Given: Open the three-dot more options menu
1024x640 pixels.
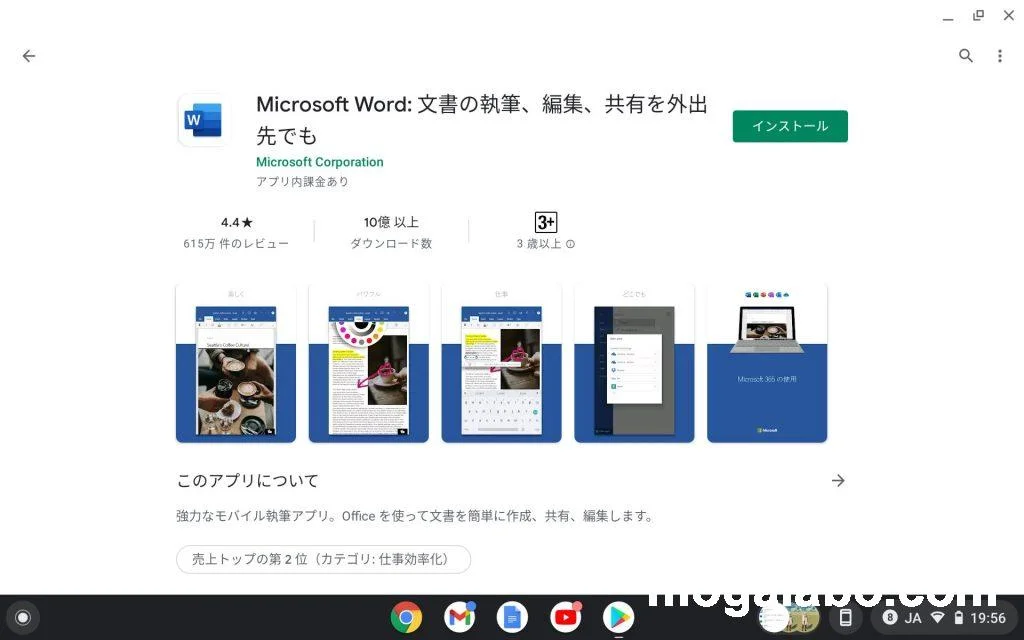Looking at the screenshot, I should (x=999, y=56).
